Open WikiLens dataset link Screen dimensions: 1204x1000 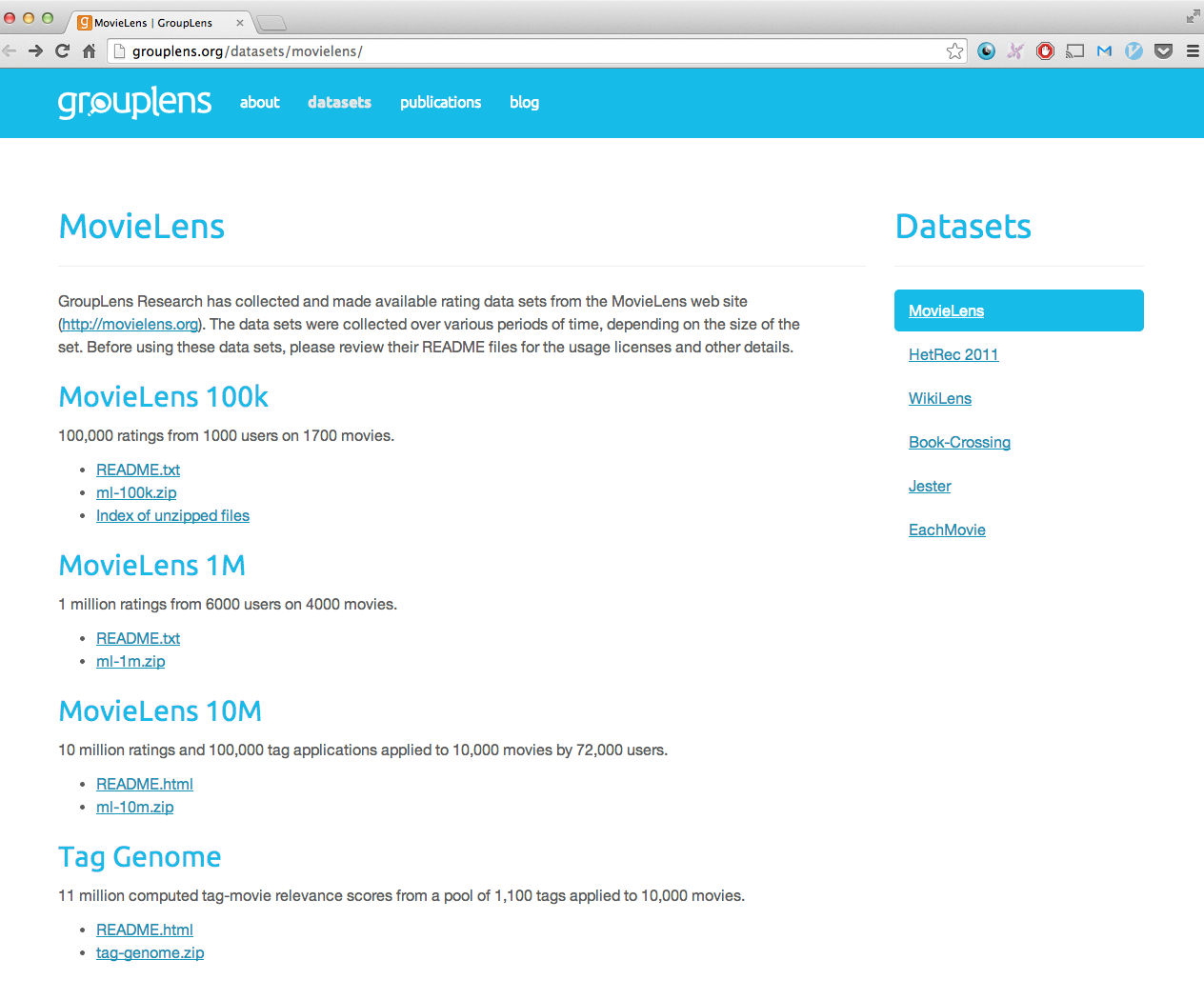940,398
